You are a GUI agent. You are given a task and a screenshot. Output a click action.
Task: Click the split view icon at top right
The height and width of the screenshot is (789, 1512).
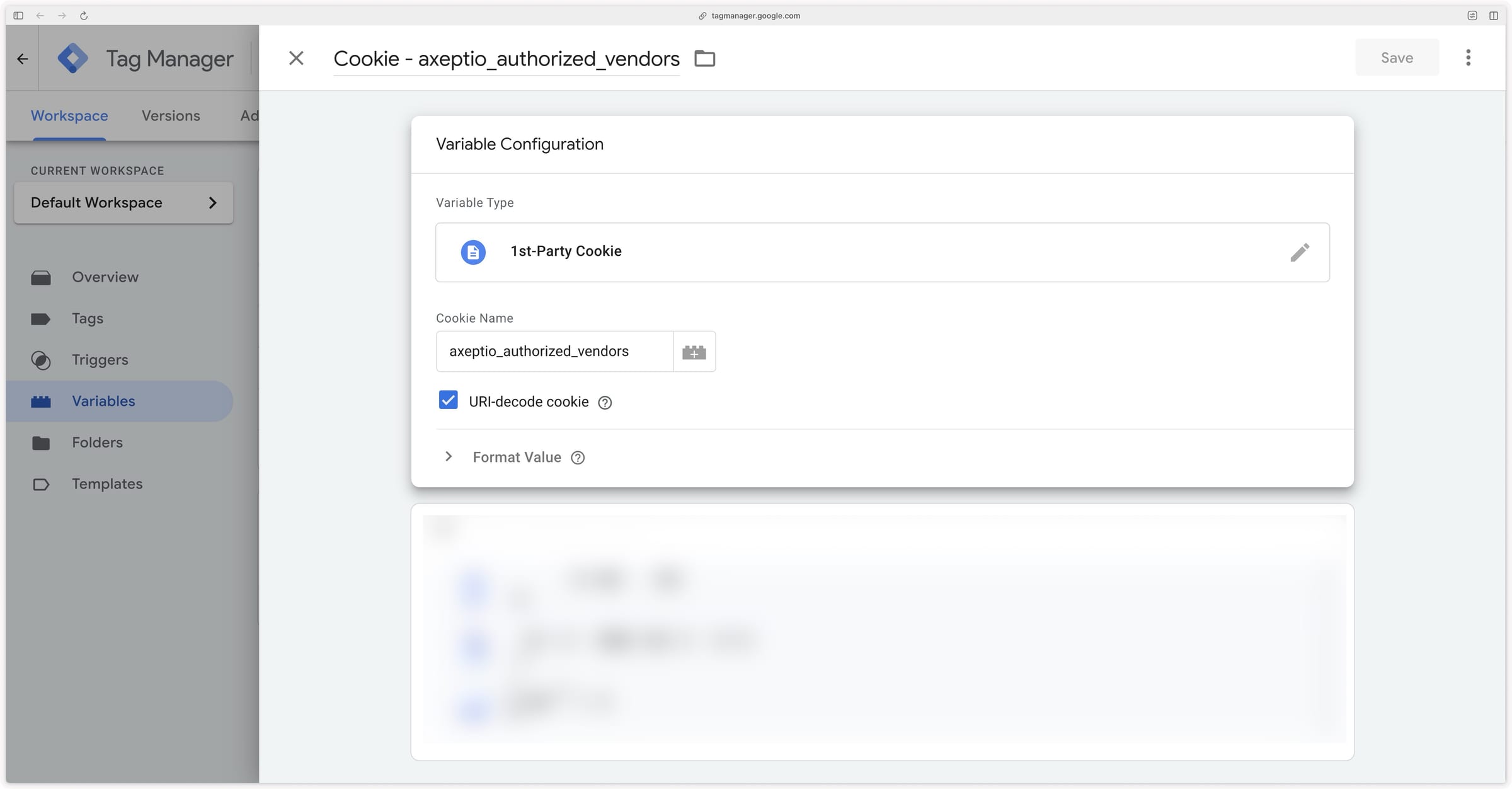(1493, 16)
